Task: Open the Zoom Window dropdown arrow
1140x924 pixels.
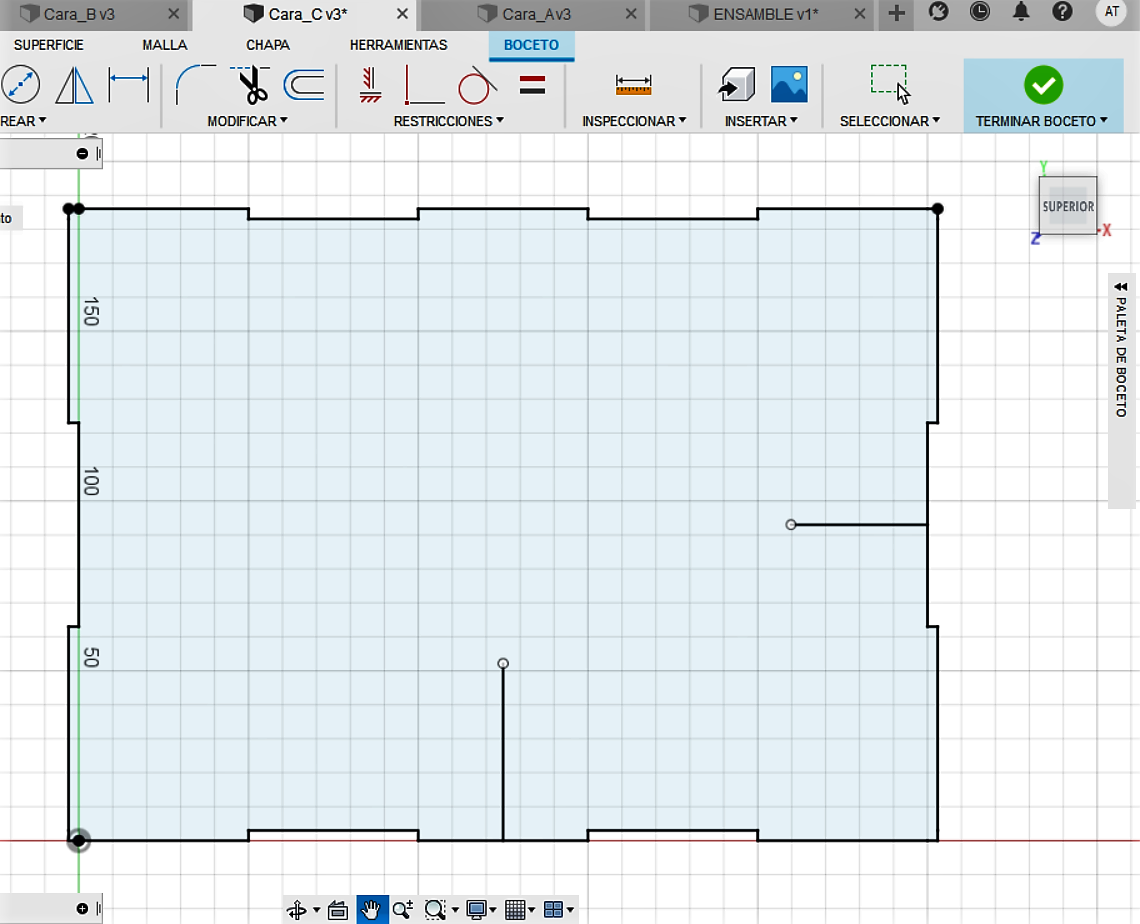Action: click(455, 910)
